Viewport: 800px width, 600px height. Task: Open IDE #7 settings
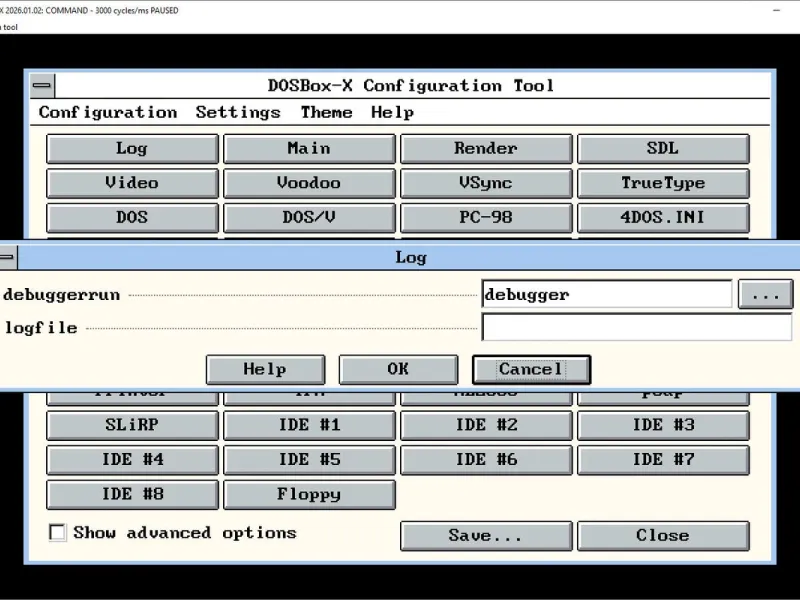663,460
